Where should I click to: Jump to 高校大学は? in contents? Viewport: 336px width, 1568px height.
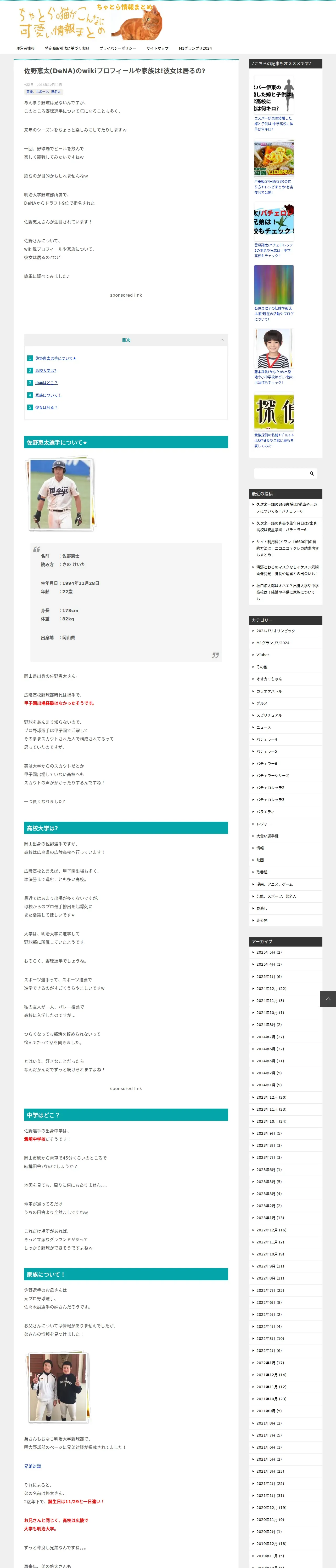(x=46, y=370)
